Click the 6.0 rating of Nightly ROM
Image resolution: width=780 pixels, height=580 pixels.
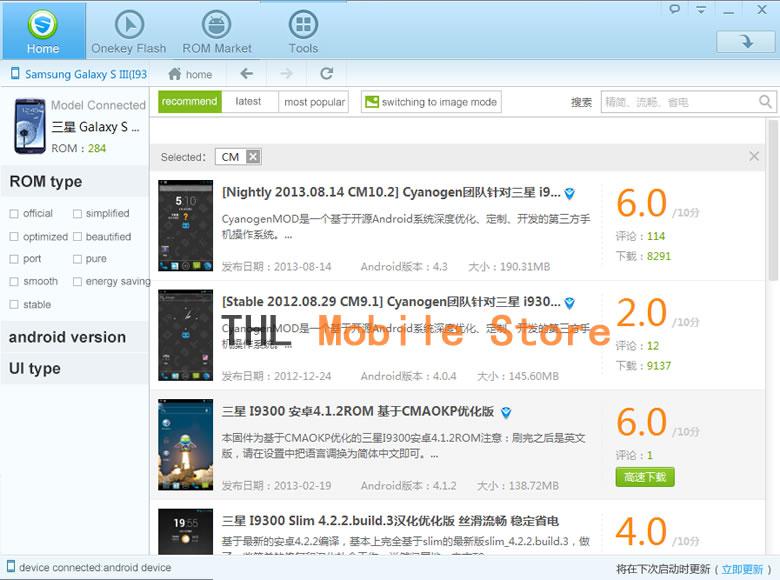[641, 203]
